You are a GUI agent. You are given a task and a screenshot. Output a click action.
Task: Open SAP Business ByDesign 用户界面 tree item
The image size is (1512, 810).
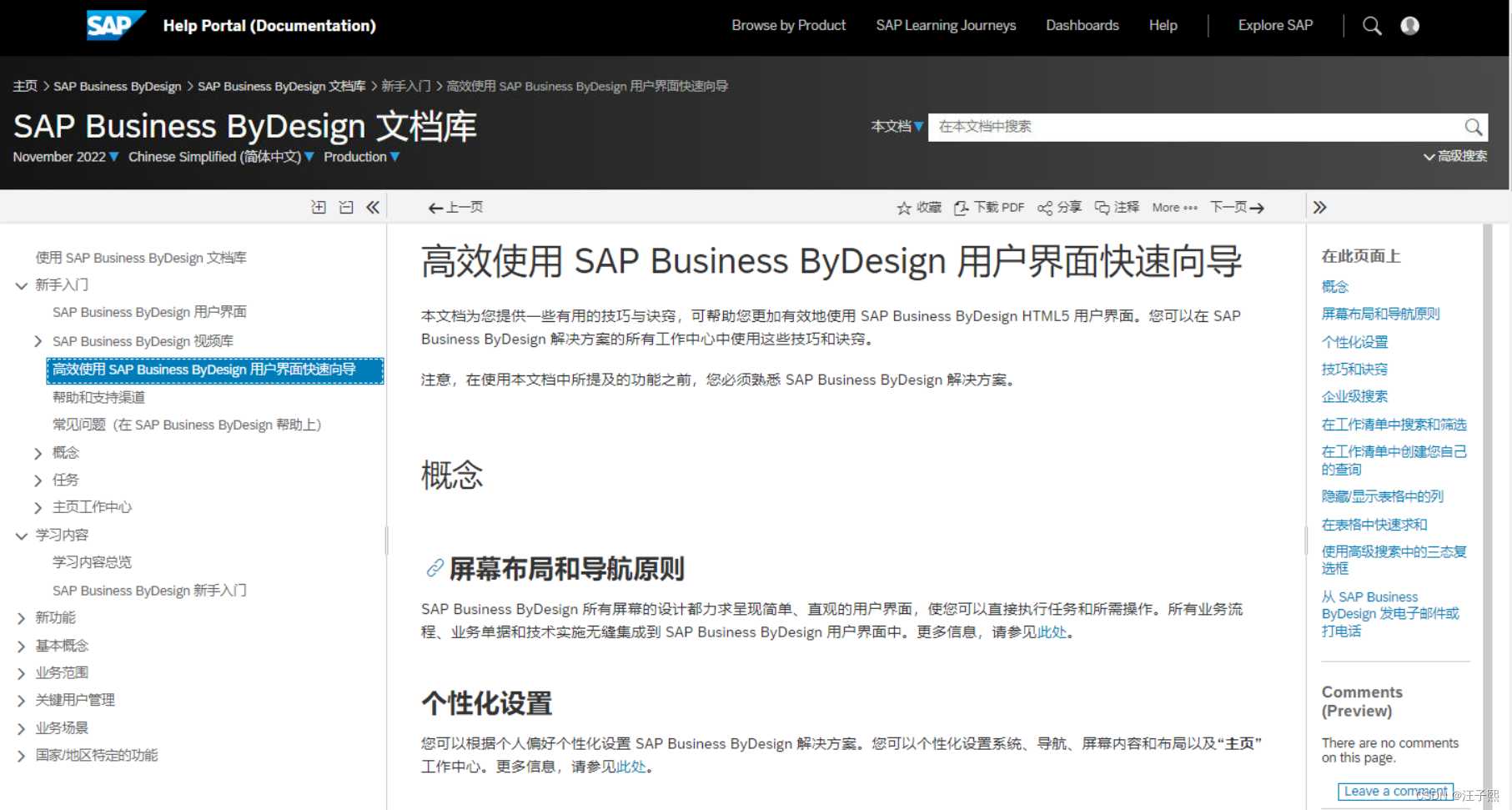tap(149, 312)
